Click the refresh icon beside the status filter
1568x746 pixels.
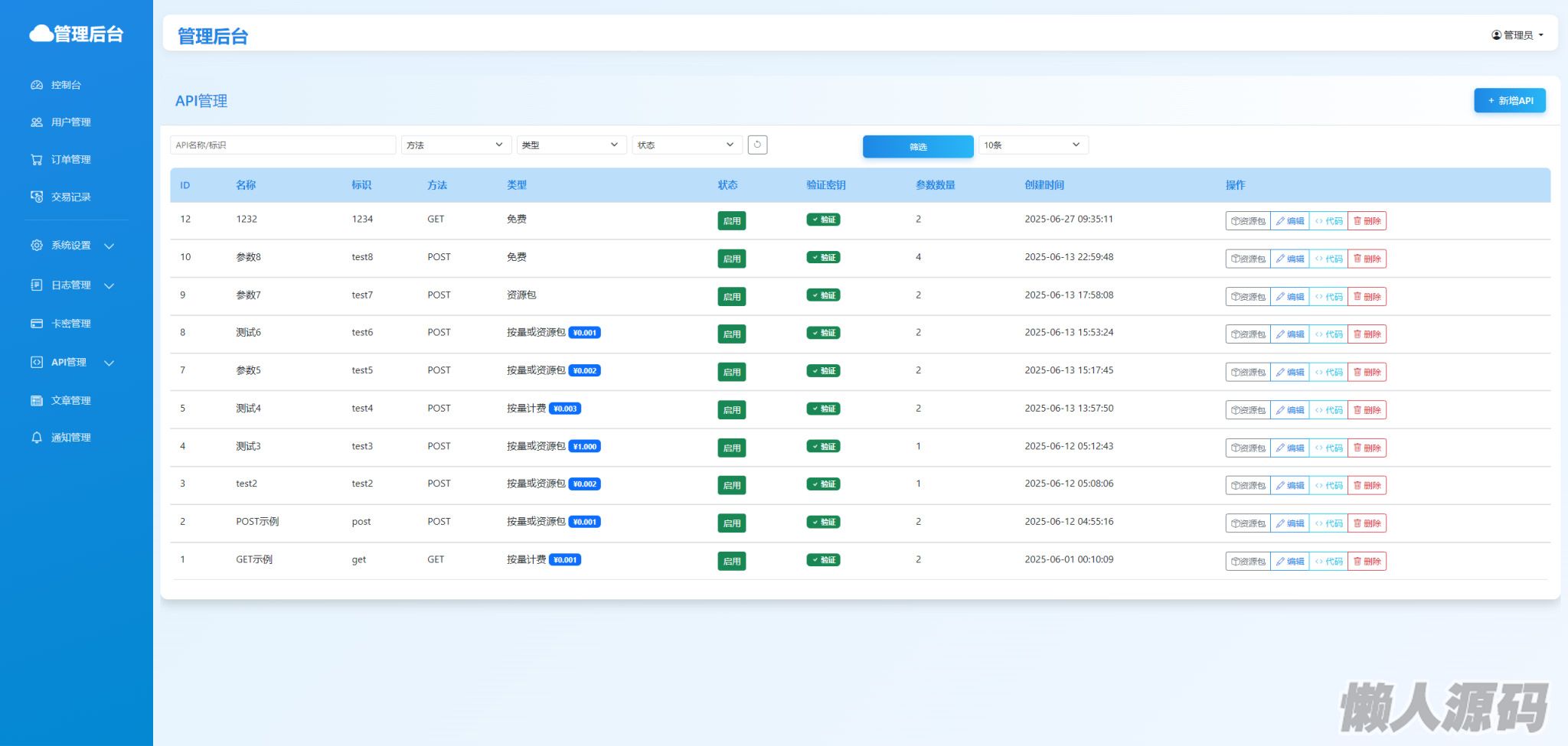[x=757, y=145]
